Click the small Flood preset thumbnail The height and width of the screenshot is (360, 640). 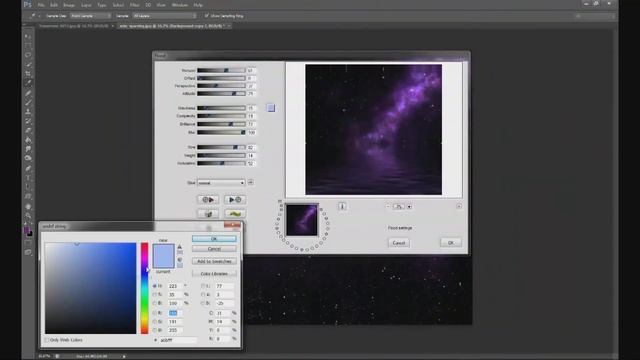(x=302, y=220)
